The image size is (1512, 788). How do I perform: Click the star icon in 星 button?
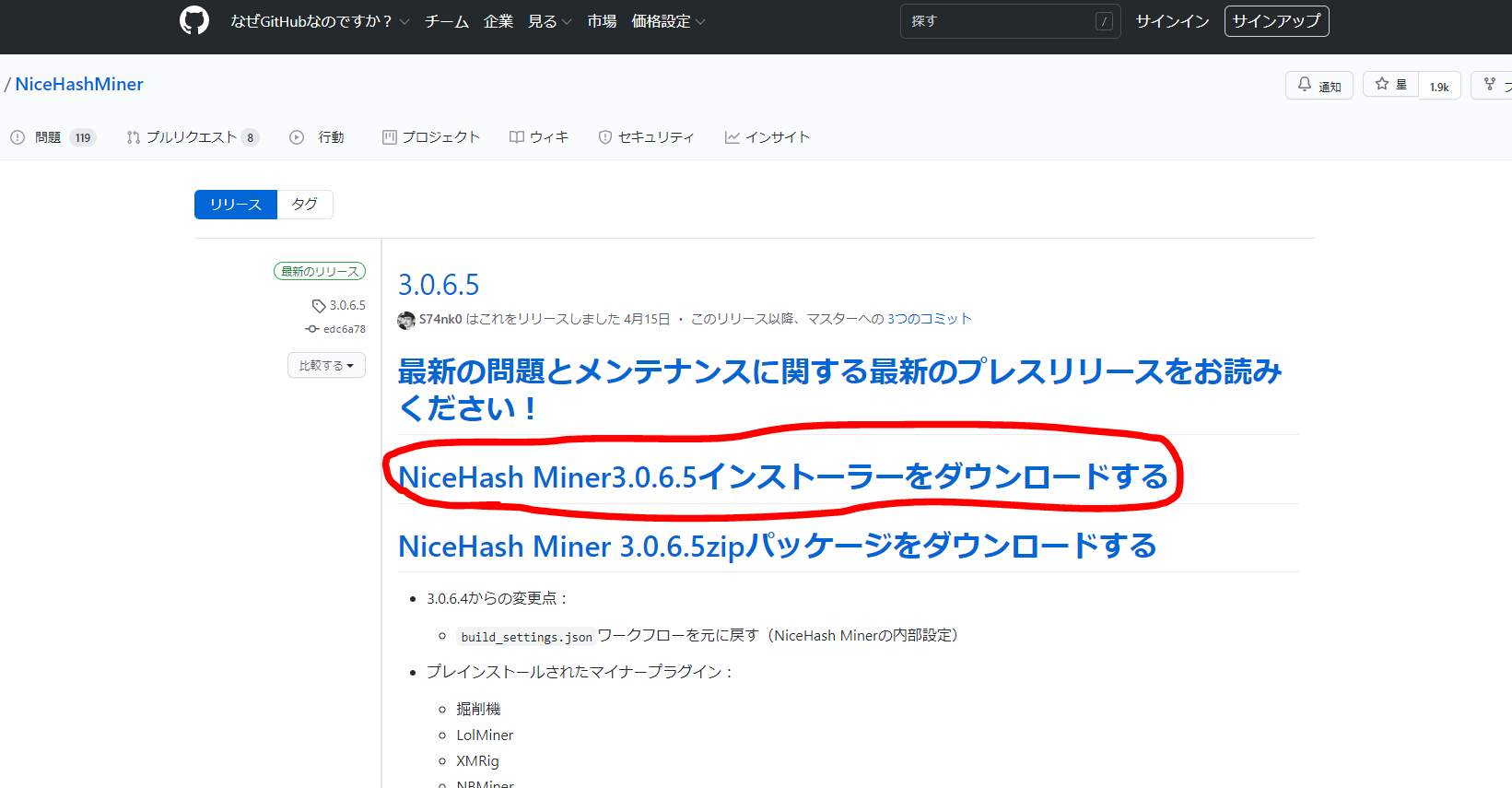point(1382,84)
